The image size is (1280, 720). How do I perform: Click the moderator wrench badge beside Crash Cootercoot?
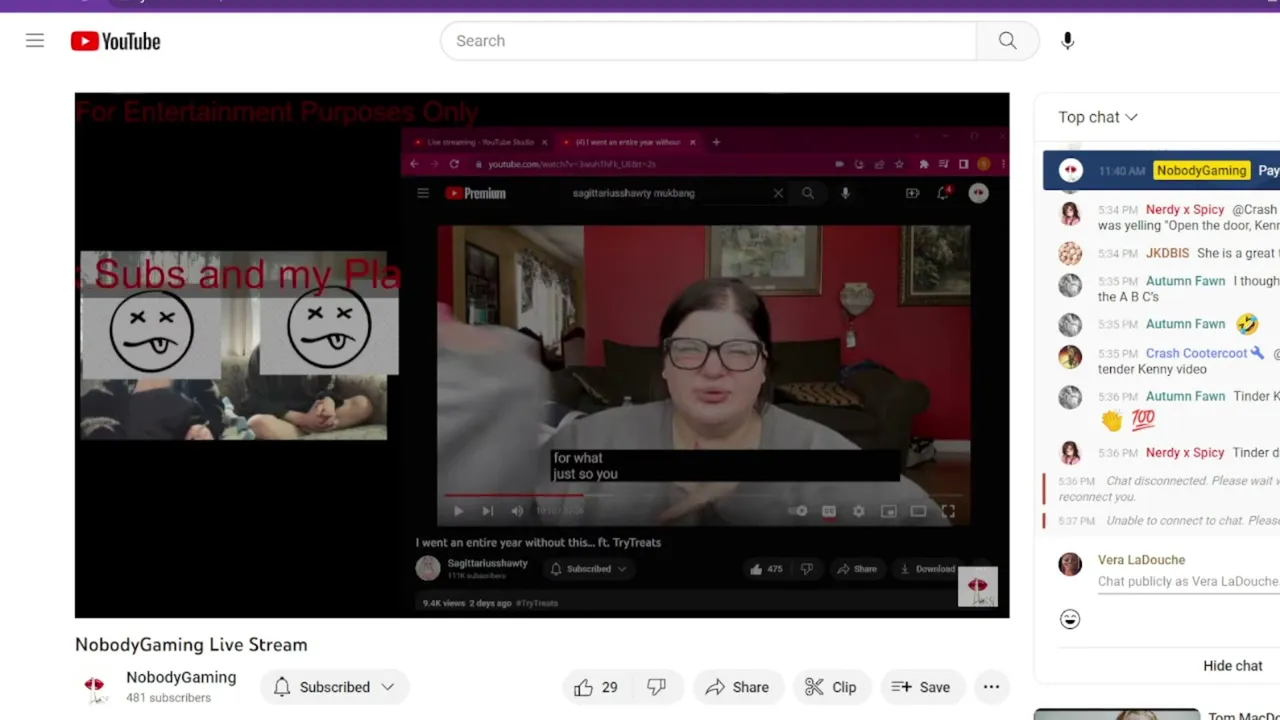1257,353
